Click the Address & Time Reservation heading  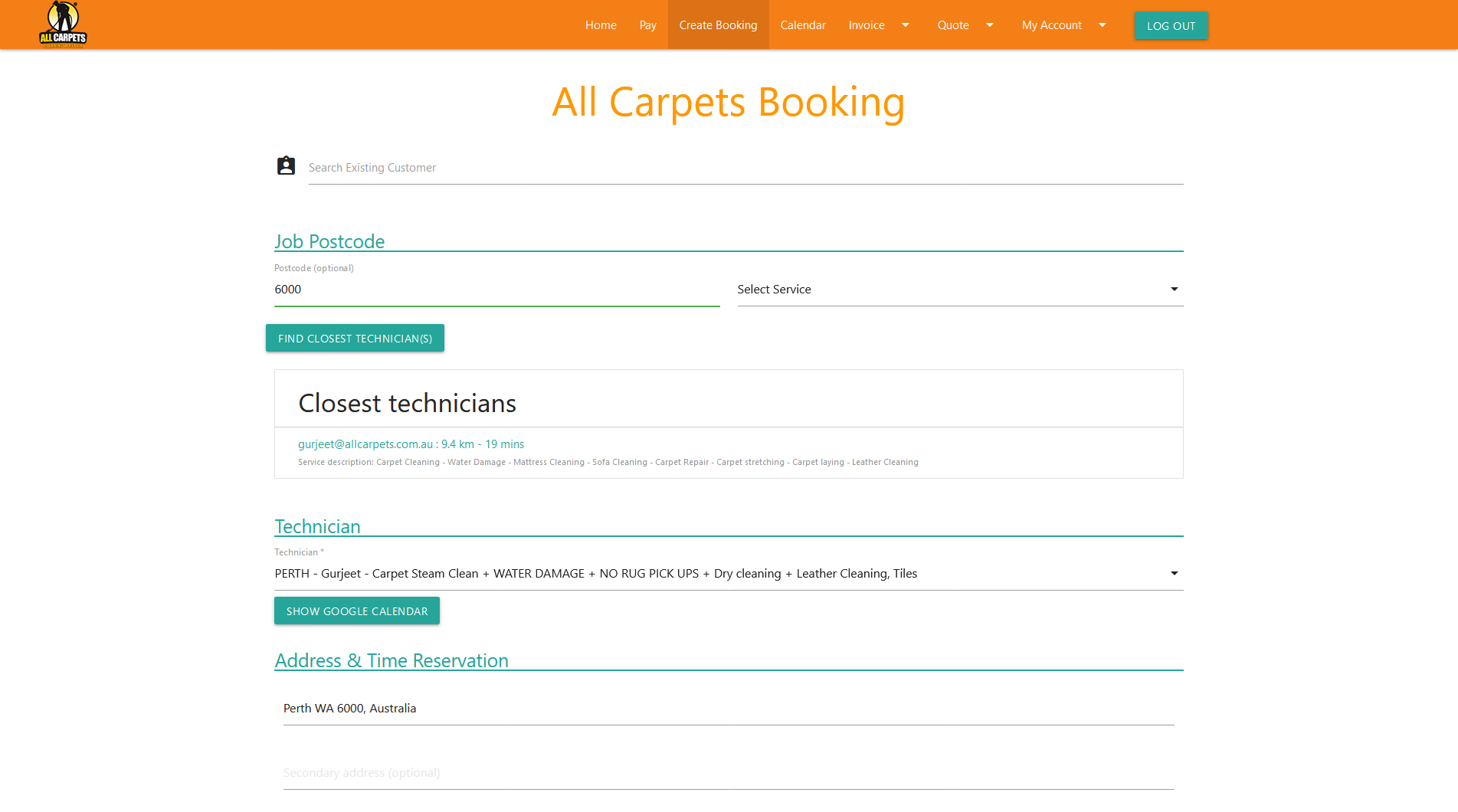[392, 660]
